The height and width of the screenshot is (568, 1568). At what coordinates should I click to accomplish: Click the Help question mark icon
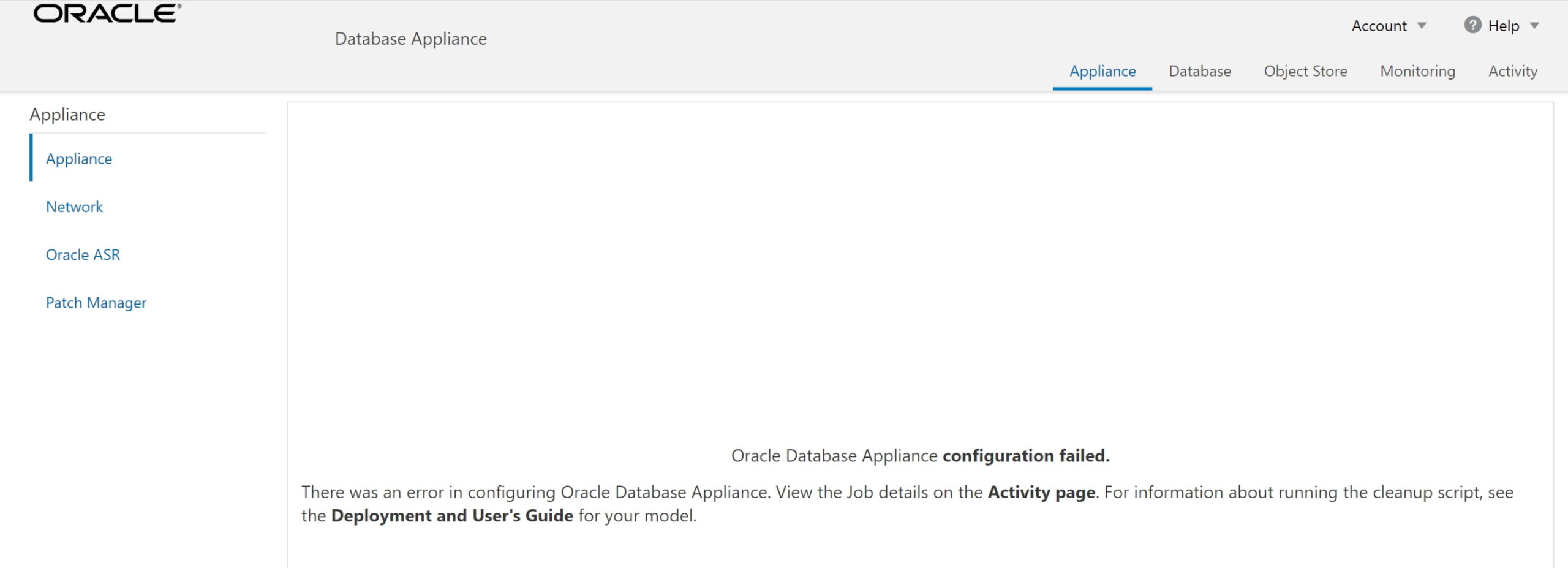coord(1472,25)
